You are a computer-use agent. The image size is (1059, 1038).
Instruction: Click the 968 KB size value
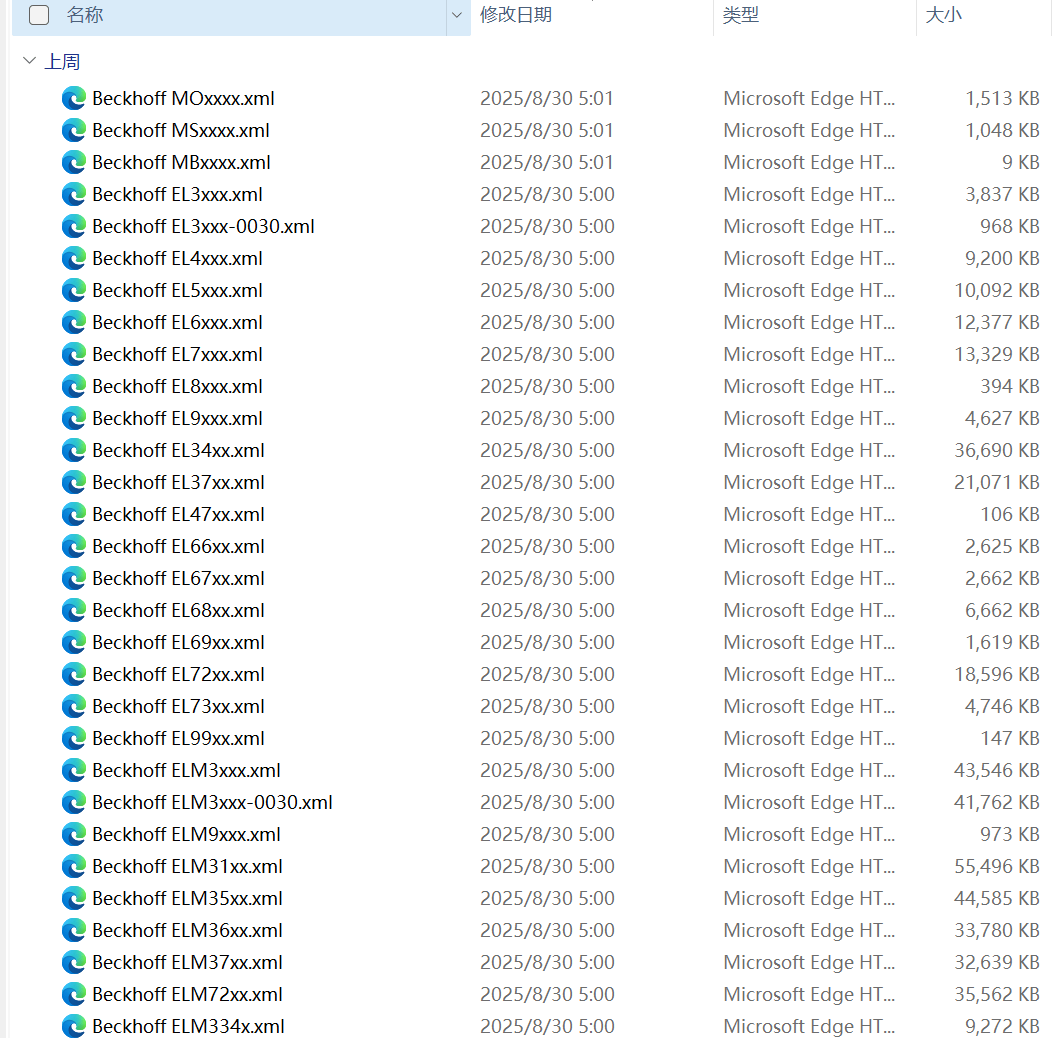(1010, 226)
